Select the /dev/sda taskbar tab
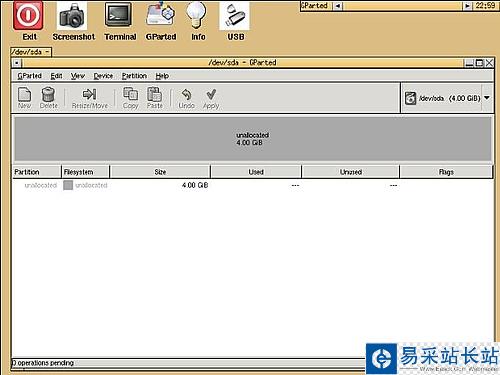The height and width of the screenshot is (375, 500). click(x=31, y=52)
